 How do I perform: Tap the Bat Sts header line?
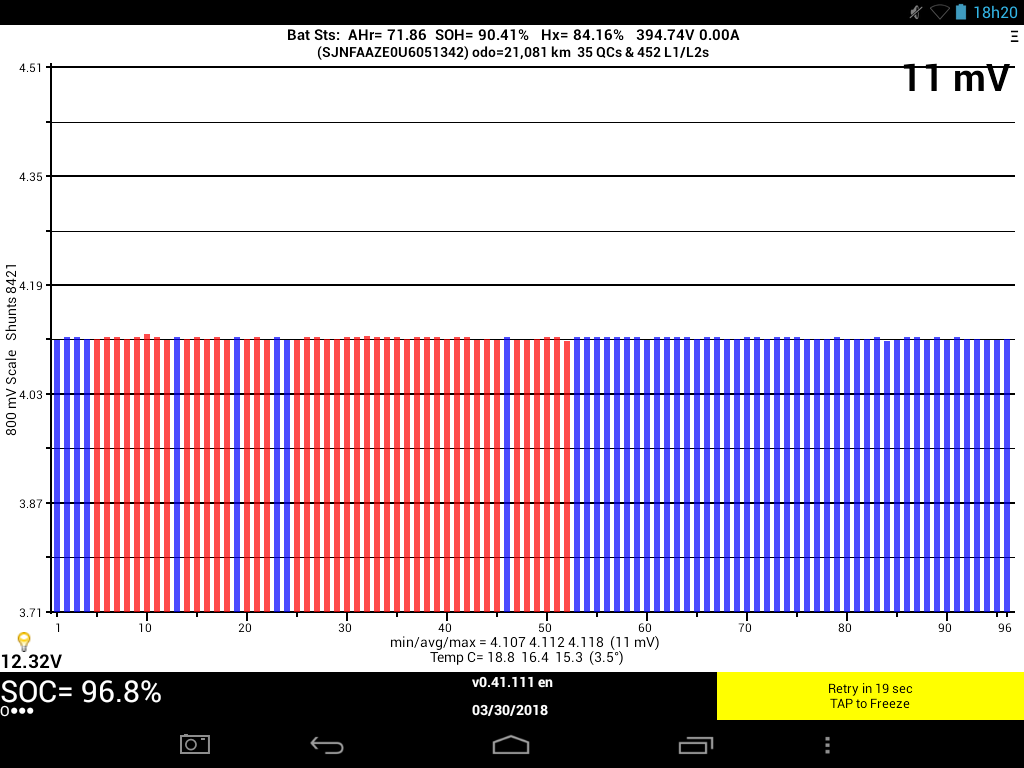(512, 35)
